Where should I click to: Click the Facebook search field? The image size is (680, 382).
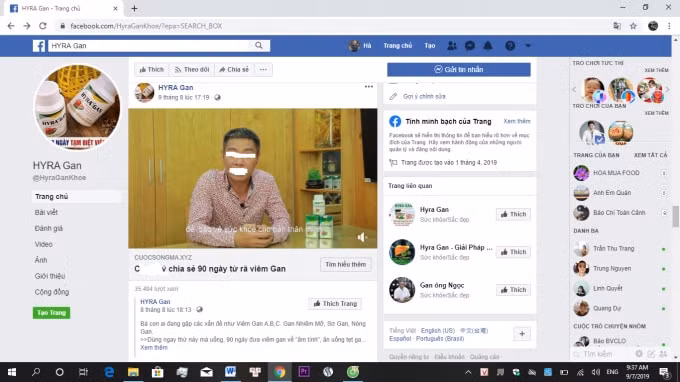coord(149,46)
